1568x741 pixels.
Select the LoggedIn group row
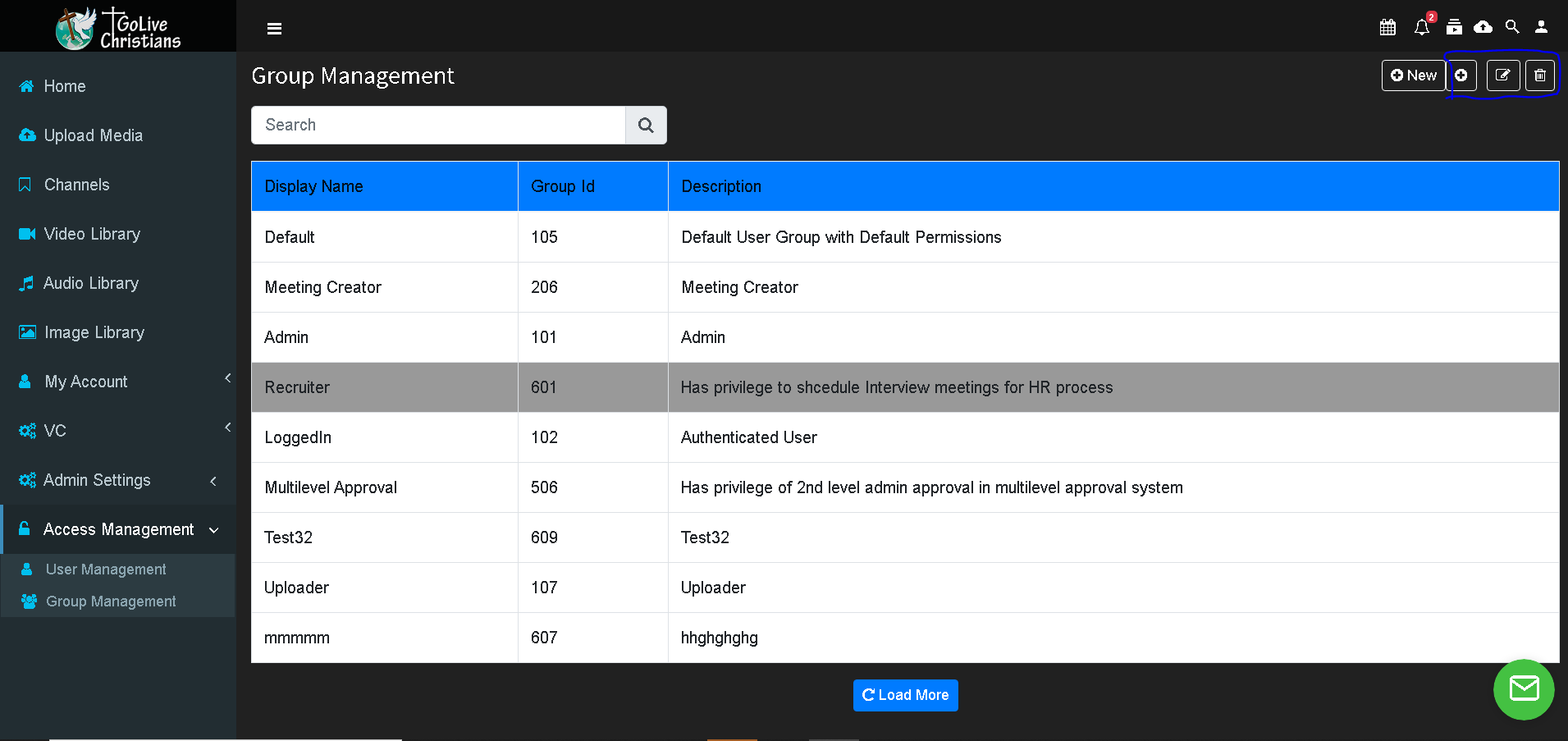[905, 437]
